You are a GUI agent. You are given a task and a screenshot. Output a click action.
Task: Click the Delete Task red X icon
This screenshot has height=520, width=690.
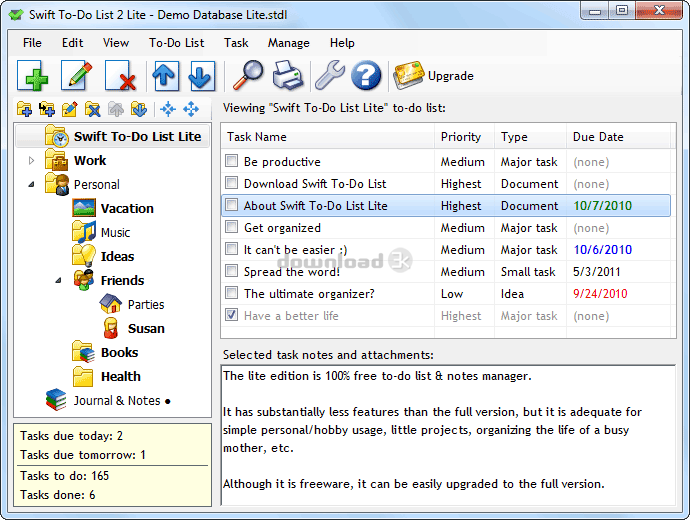point(120,76)
